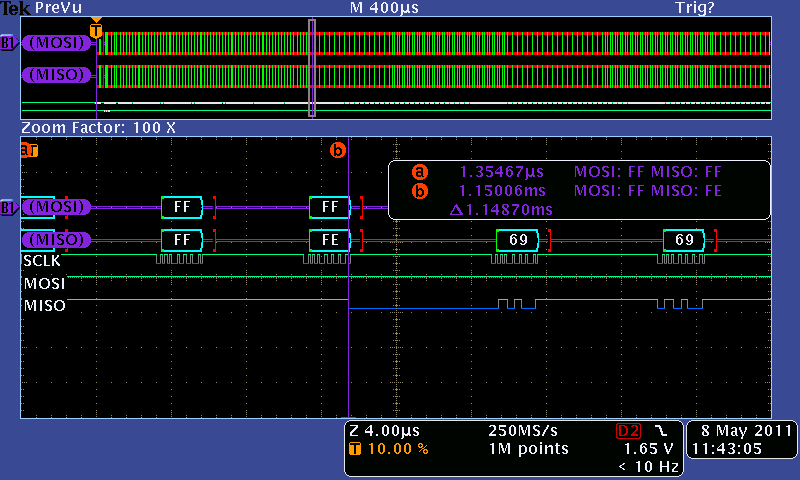Select MISO bus label in zoom view
The image size is (800, 480).
(56, 240)
